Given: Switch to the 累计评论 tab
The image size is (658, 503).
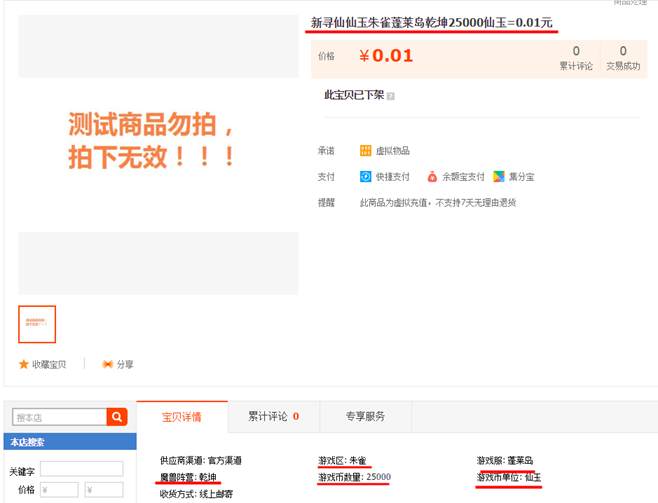Looking at the screenshot, I should coord(274,417).
